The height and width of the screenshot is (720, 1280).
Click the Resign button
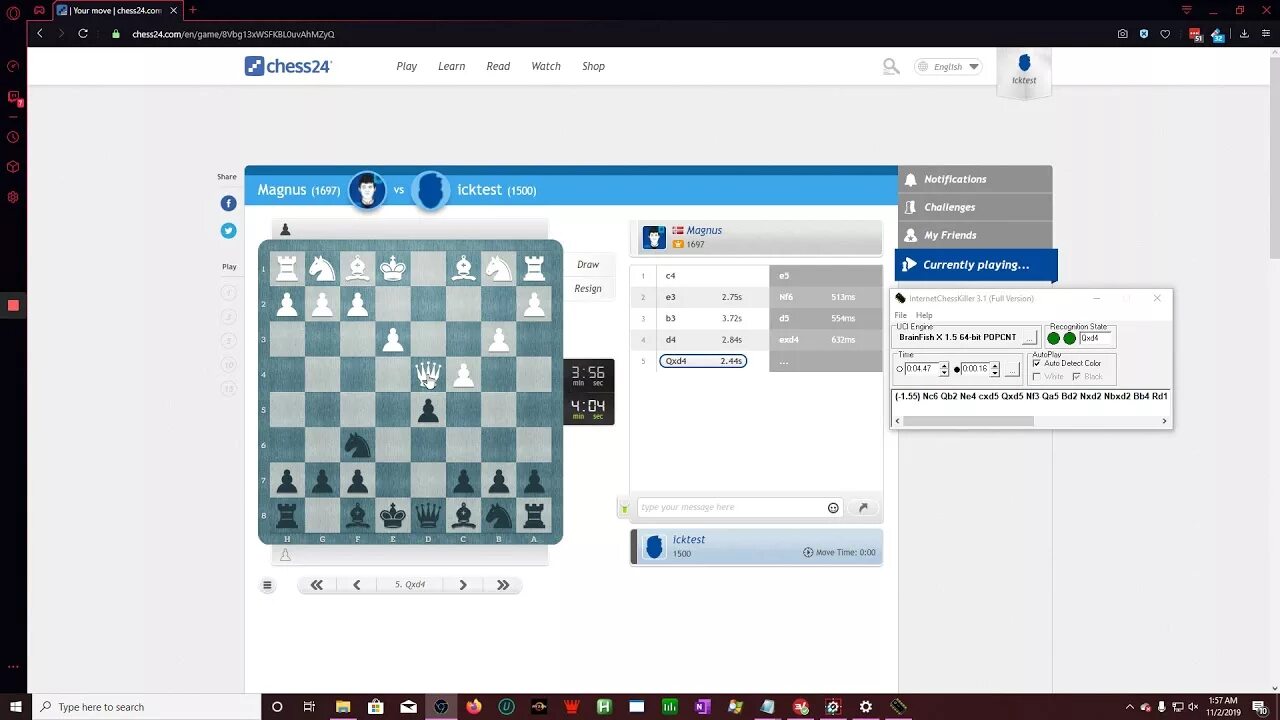tap(588, 289)
